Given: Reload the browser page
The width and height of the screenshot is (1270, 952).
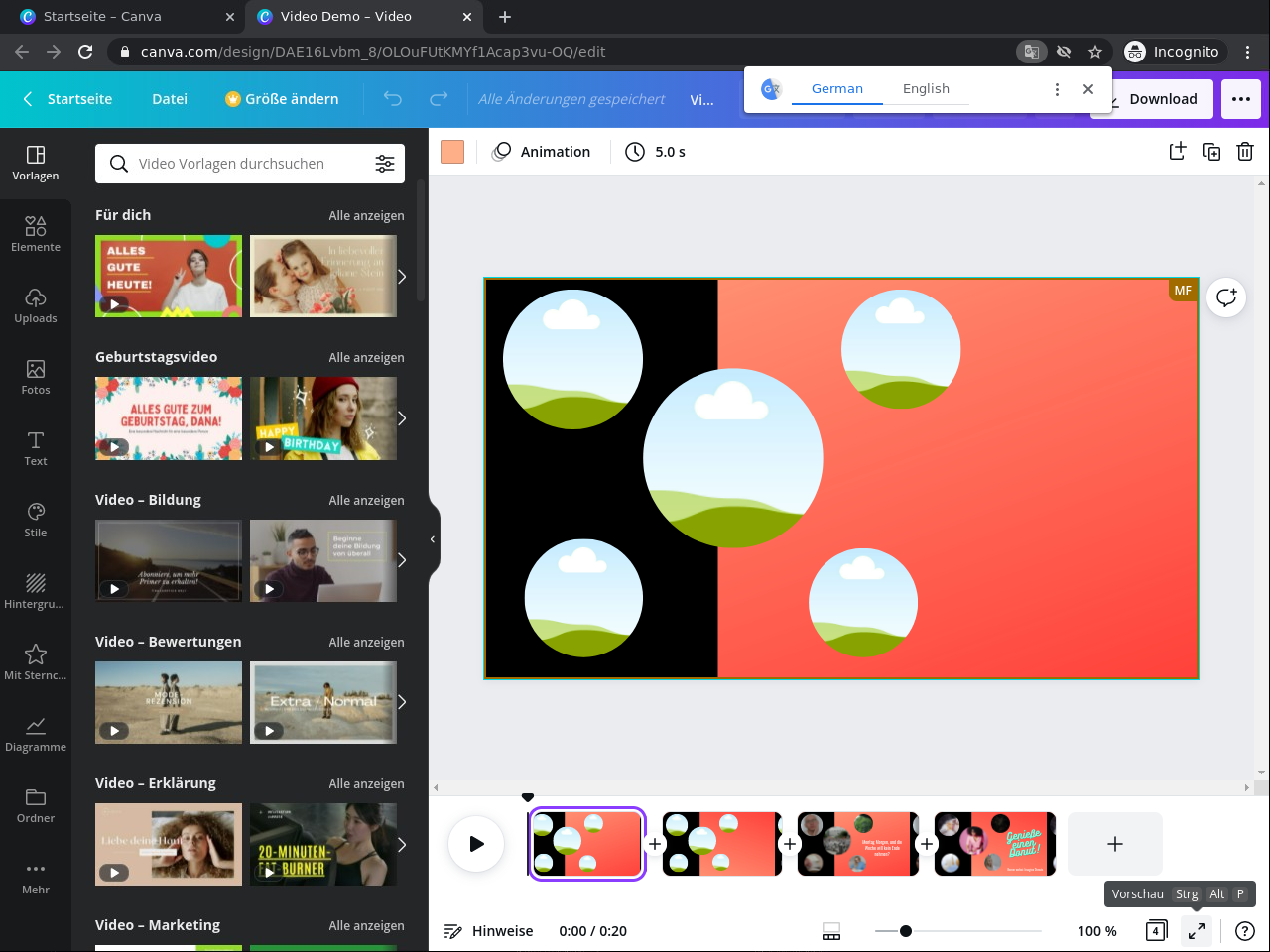Looking at the screenshot, I should [x=85, y=52].
